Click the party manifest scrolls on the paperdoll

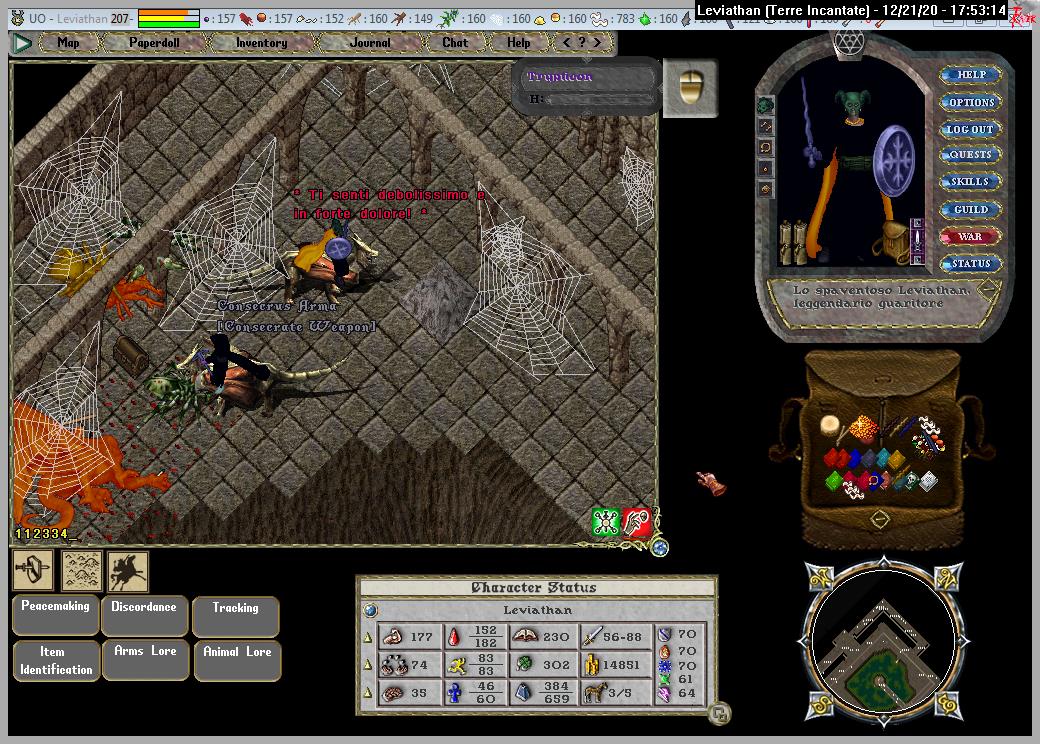[792, 242]
